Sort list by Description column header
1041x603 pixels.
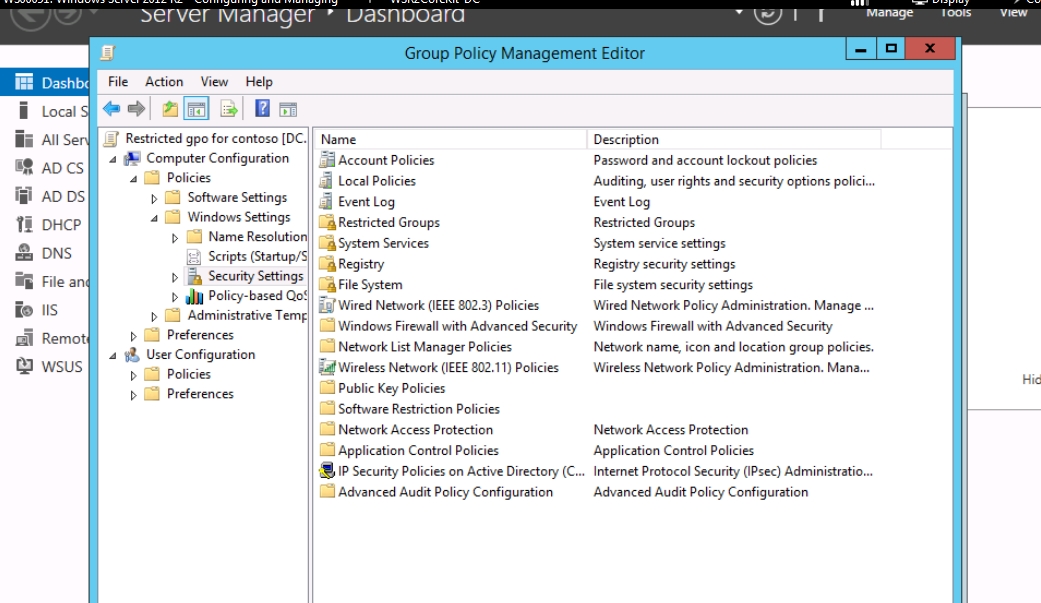(734, 139)
